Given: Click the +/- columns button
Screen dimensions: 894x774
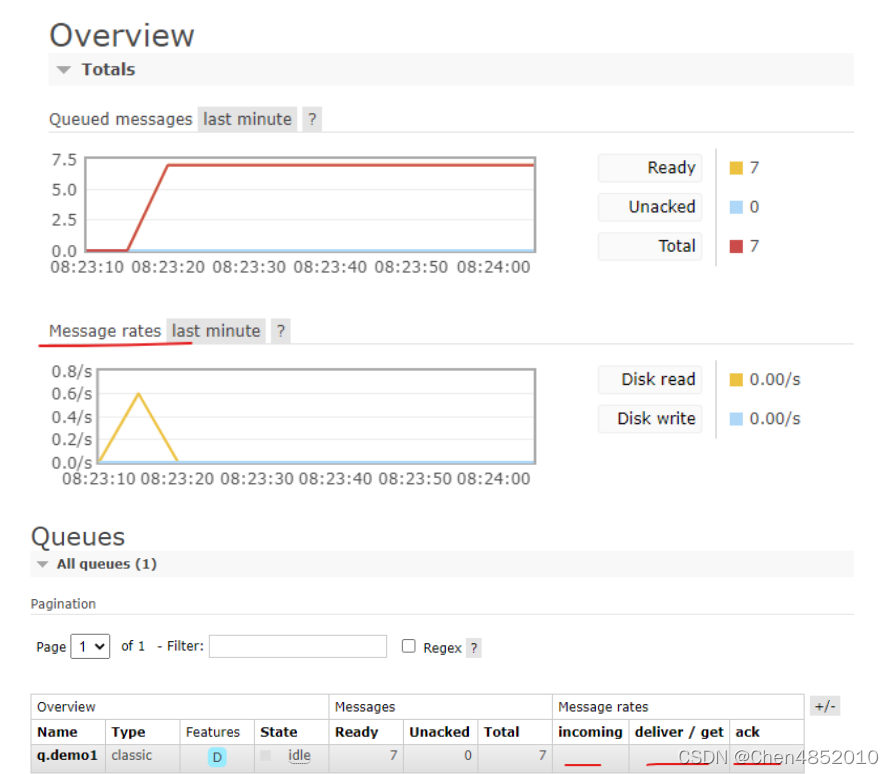Looking at the screenshot, I should click(x=824, y=706).
